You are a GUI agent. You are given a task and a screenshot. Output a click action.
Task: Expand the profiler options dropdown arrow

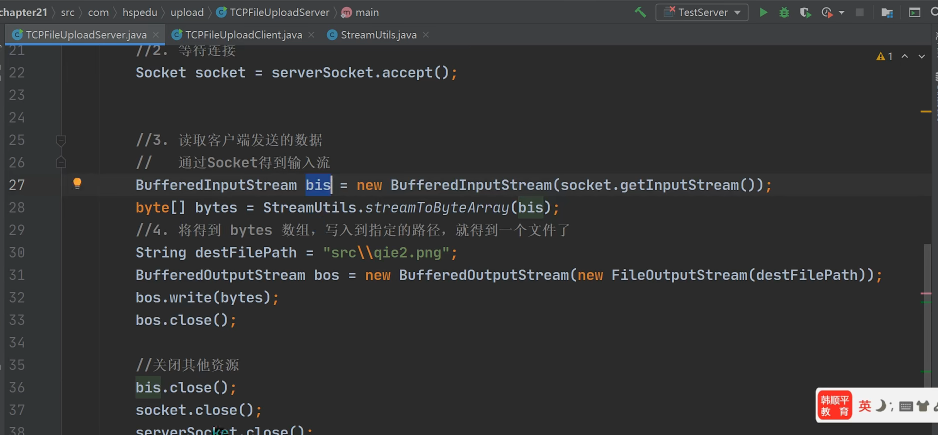(842, 13)
